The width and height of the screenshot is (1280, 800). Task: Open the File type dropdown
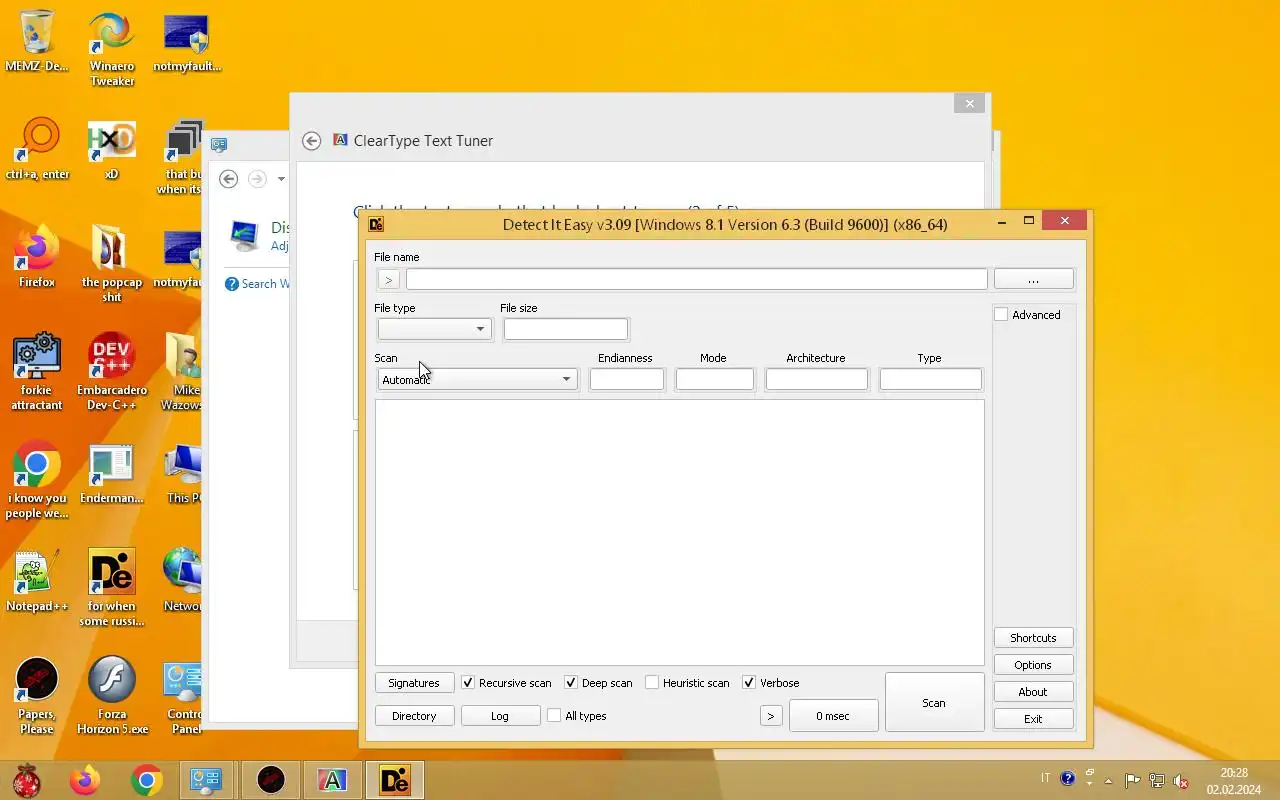click(434, 329)
